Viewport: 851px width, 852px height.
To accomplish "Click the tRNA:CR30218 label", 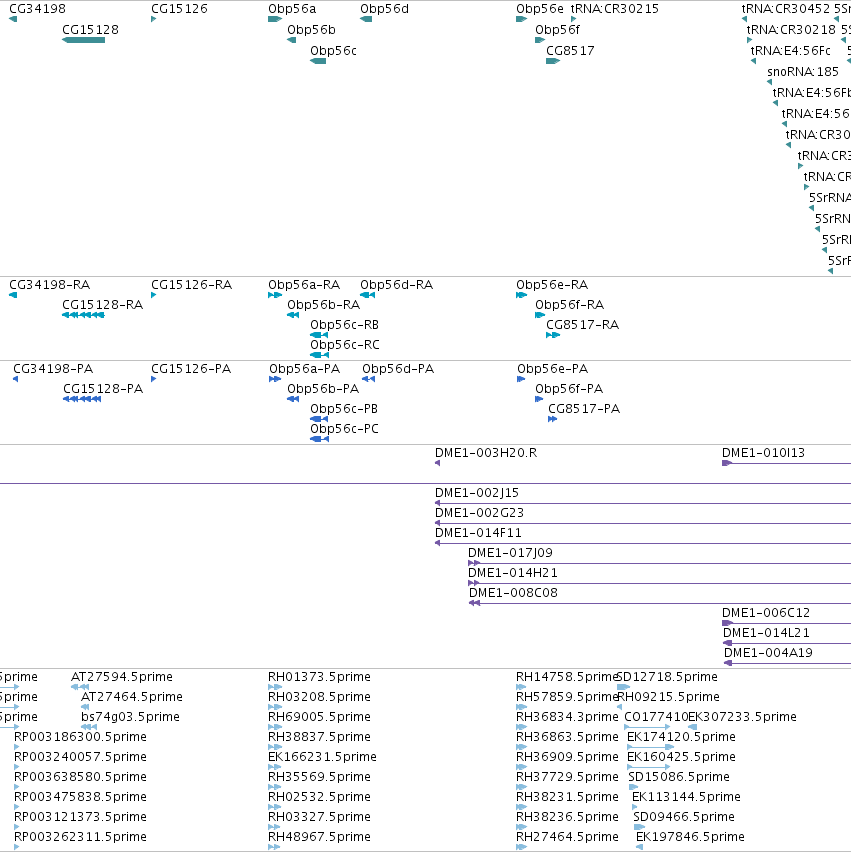I will pos(791,29).
